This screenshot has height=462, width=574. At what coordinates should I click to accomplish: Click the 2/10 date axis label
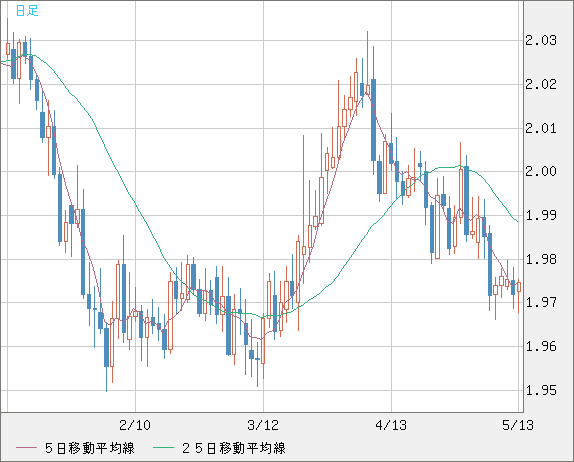tap(135, 425)
